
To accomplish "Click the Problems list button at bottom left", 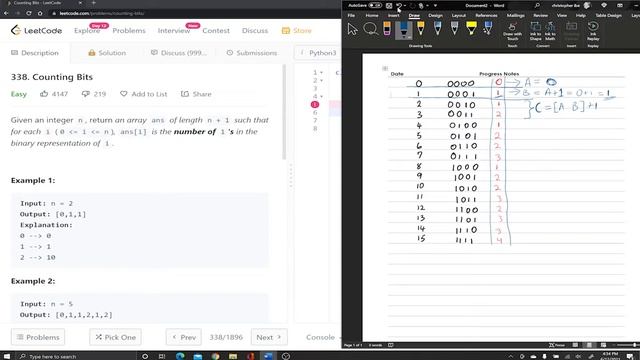I will 38,337.
